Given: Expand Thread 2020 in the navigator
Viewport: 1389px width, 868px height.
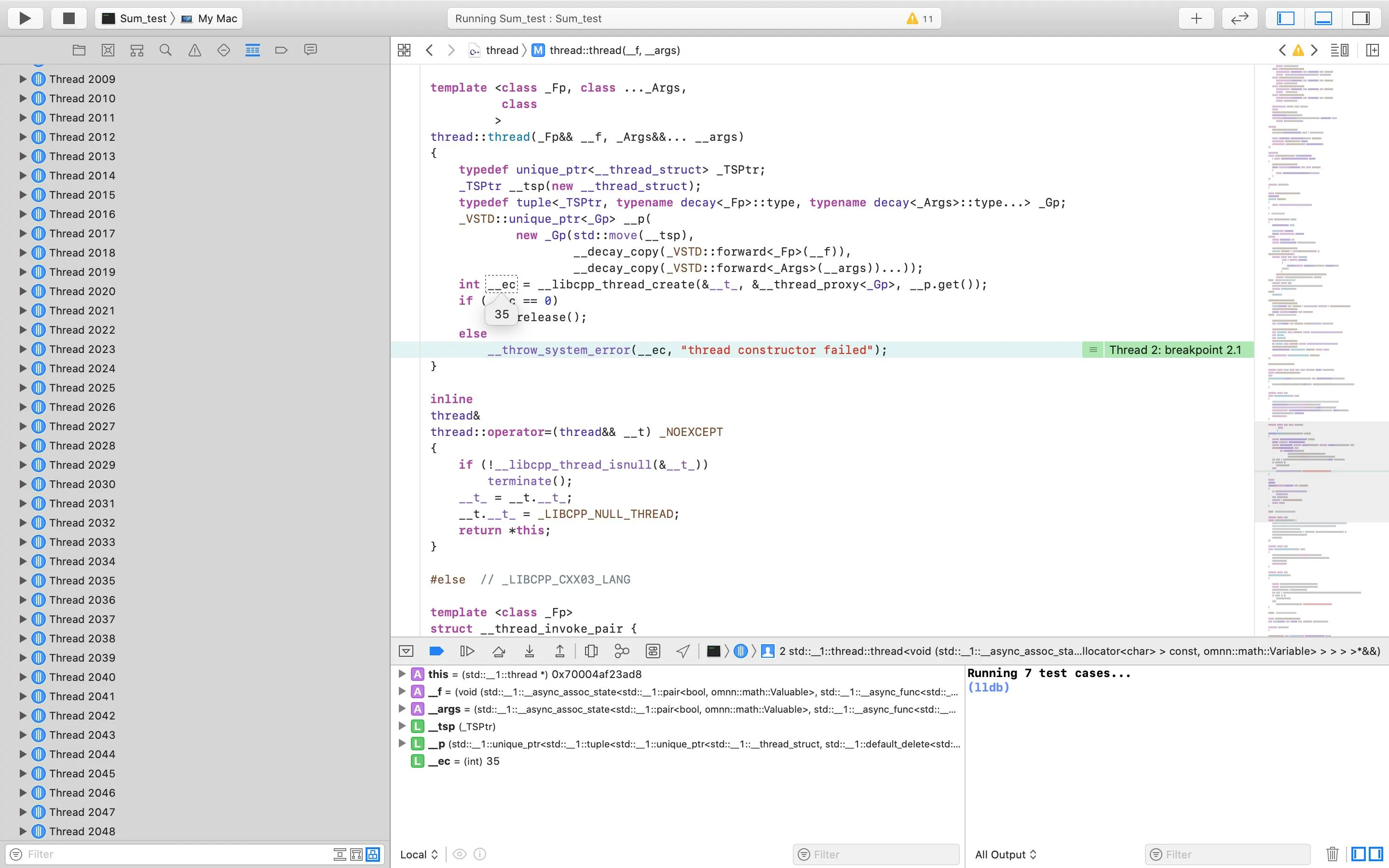Looking at the screenshot, I should coord(23,291).
